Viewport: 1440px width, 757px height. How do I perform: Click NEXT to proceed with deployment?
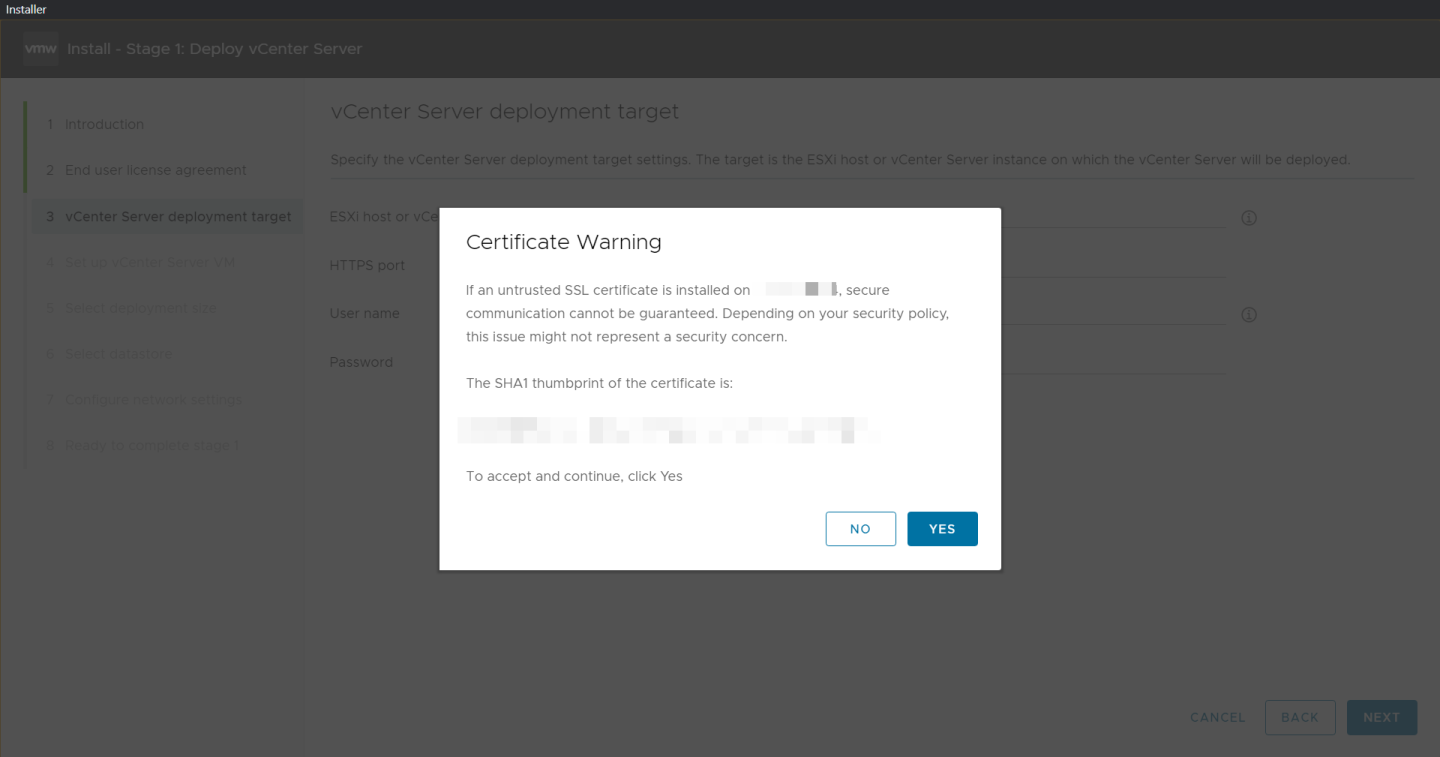[x=1381, y=717]
